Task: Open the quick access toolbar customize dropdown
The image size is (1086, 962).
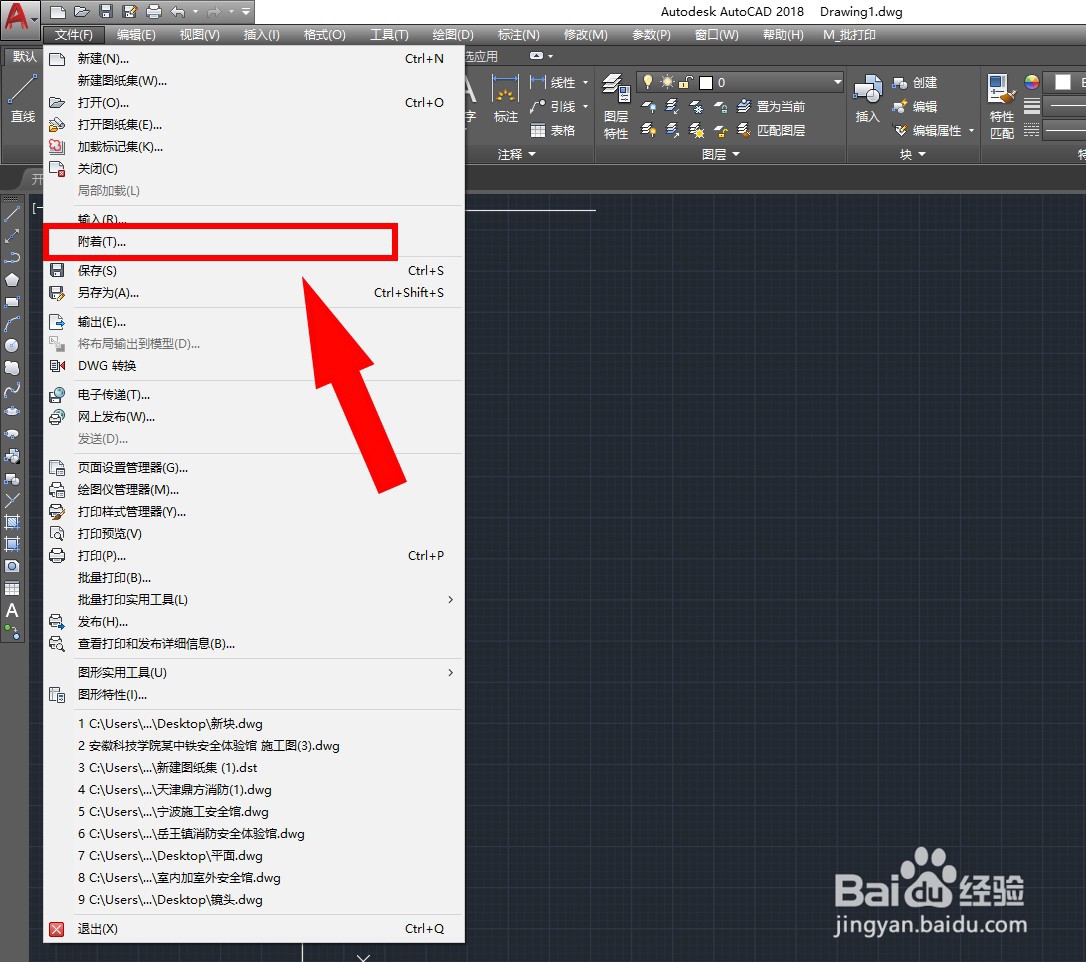Action: (x=246, y=11)
